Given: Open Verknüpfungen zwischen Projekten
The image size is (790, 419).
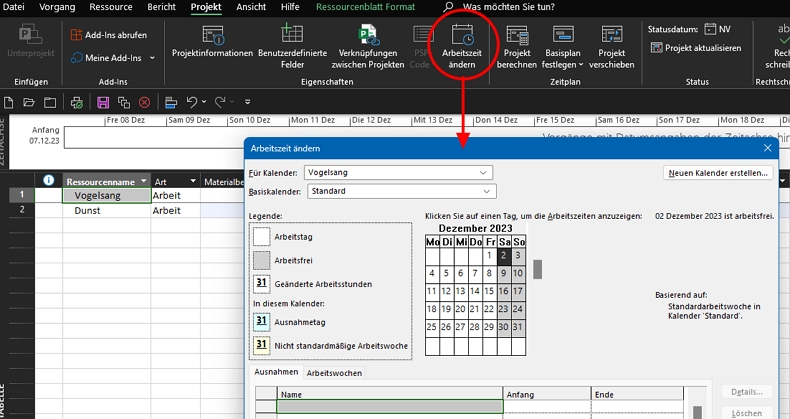Looking at the screenshot, I should 368,46.
